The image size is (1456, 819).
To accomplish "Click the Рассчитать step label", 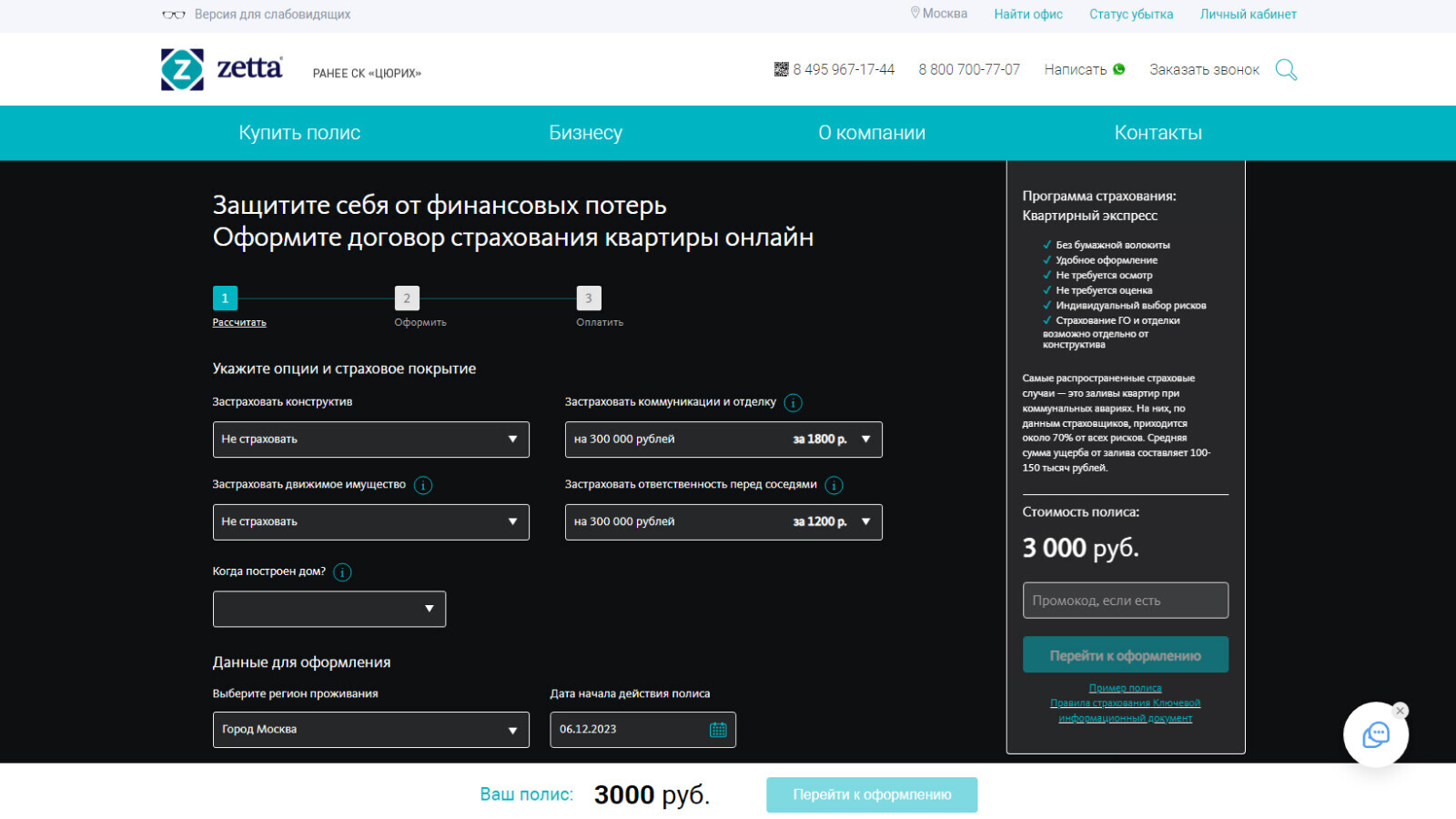I will click(x=239, y=322).
